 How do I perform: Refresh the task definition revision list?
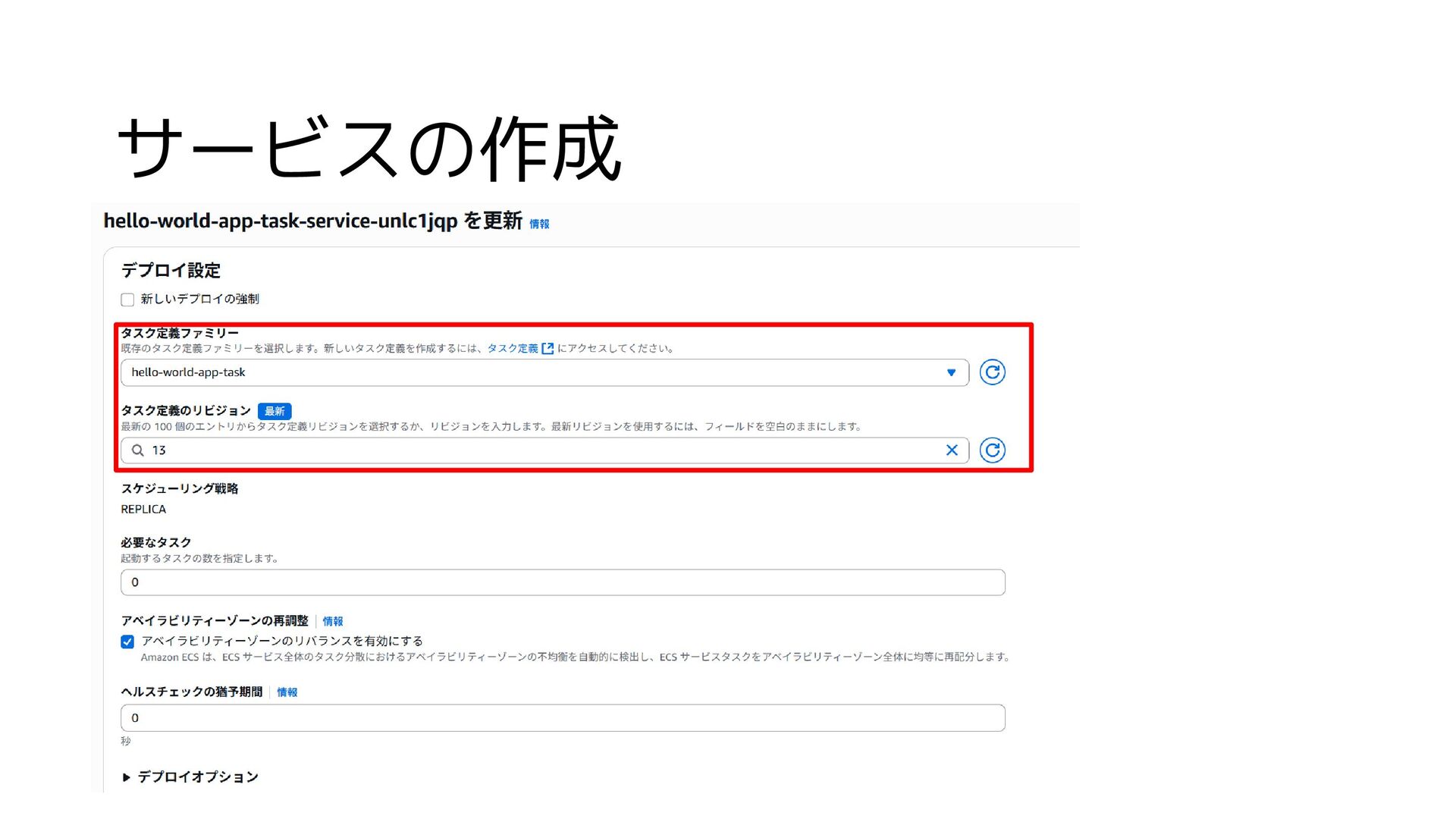(992, 450)
